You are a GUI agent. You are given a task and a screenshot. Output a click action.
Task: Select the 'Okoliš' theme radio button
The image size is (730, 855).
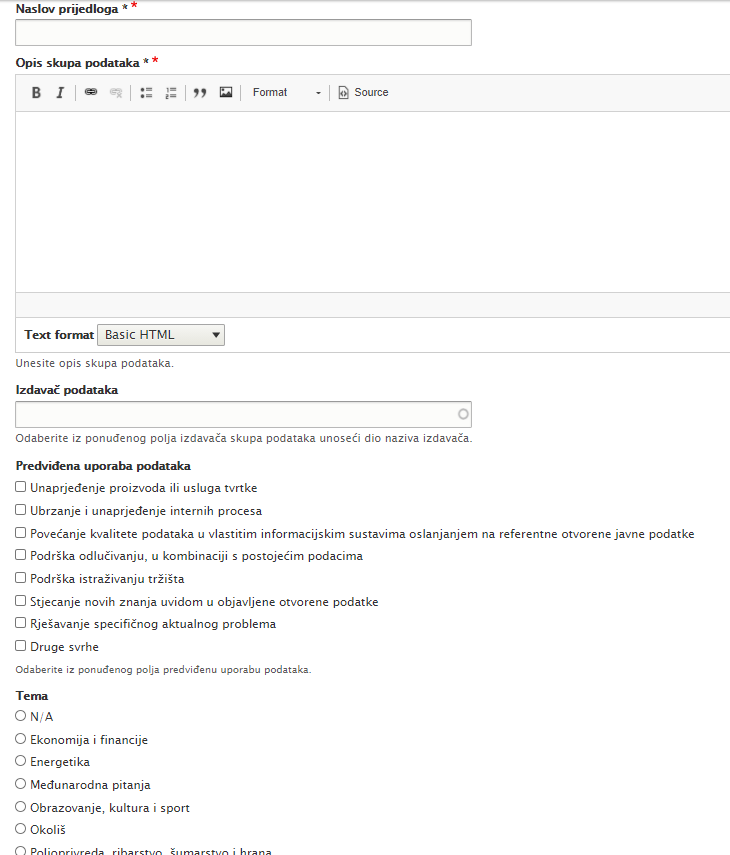coord(21,829)
